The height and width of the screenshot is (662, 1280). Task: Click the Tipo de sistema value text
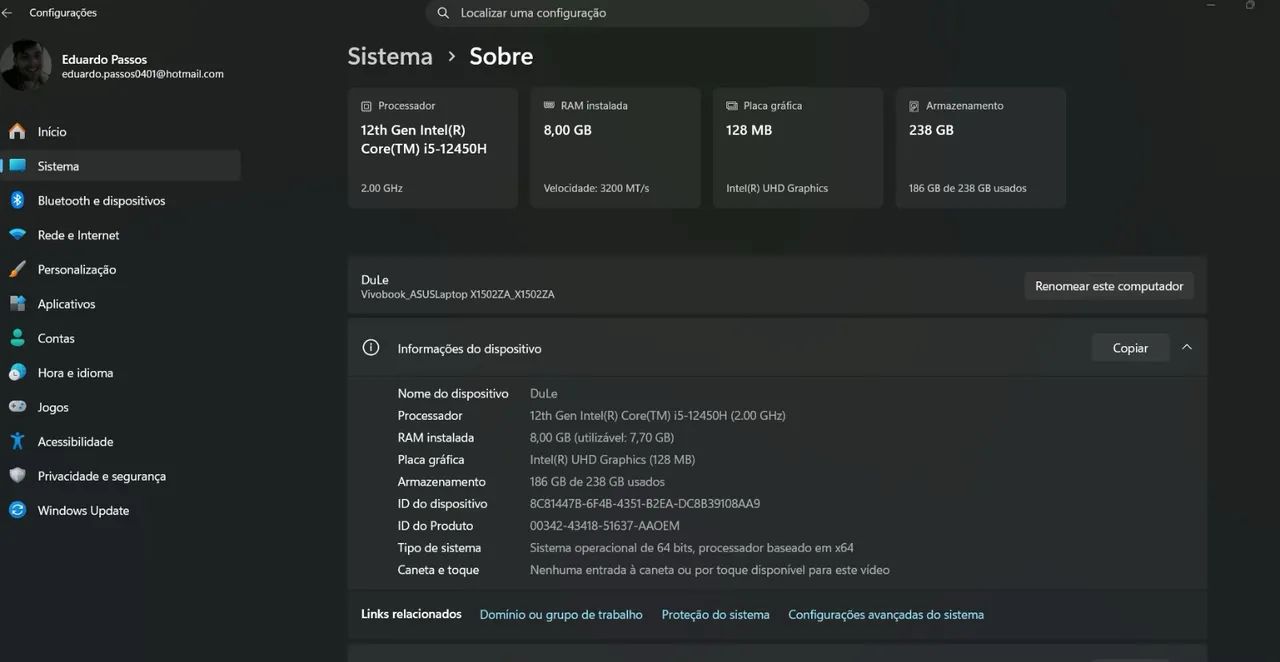[692, 548]
